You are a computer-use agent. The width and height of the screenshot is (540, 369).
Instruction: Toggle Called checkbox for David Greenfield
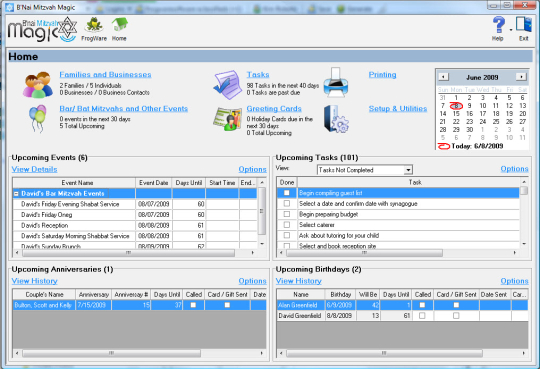(x=422, y=316)
